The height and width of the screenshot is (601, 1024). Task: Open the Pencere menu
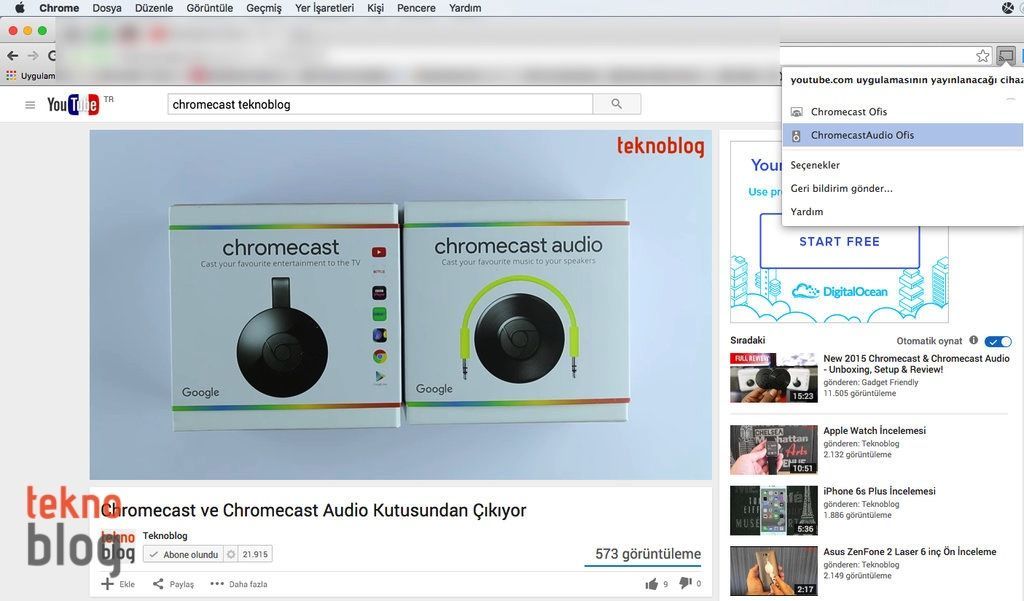[416, 8]
